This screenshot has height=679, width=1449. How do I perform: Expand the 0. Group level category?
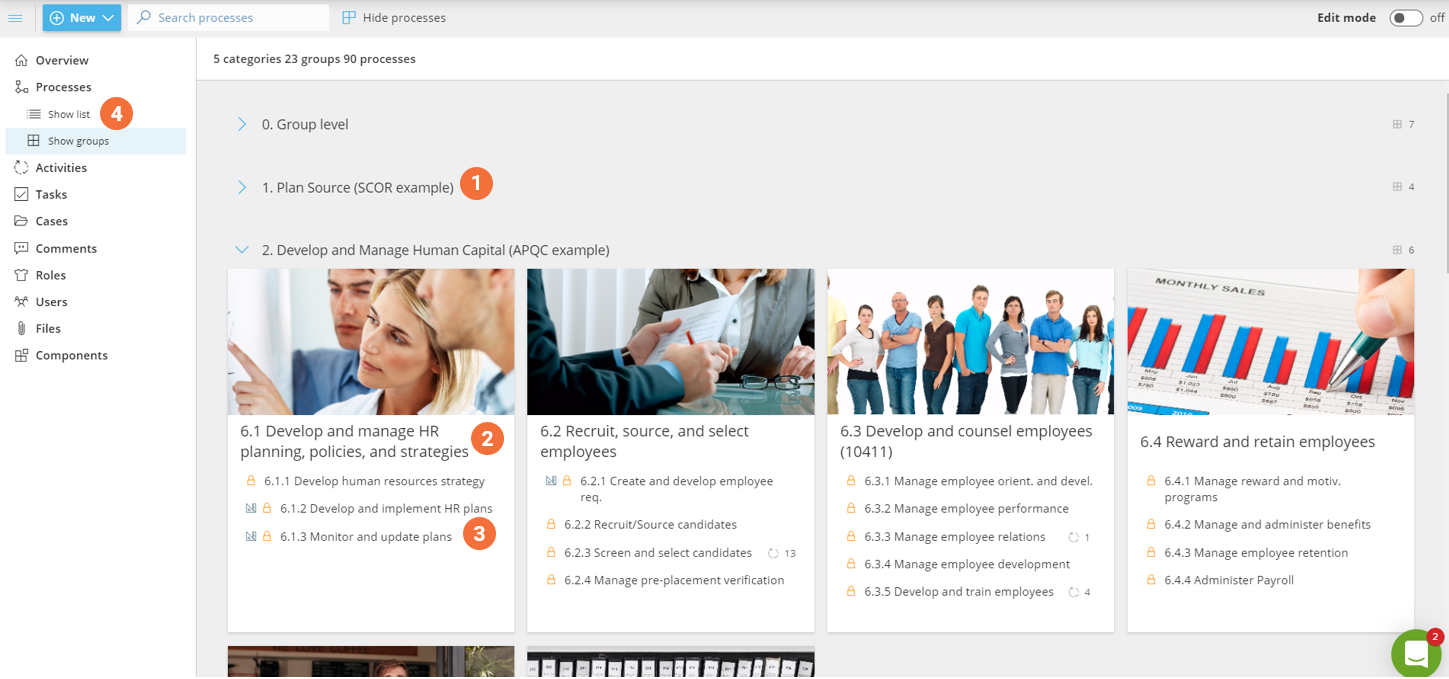point(242,124)
